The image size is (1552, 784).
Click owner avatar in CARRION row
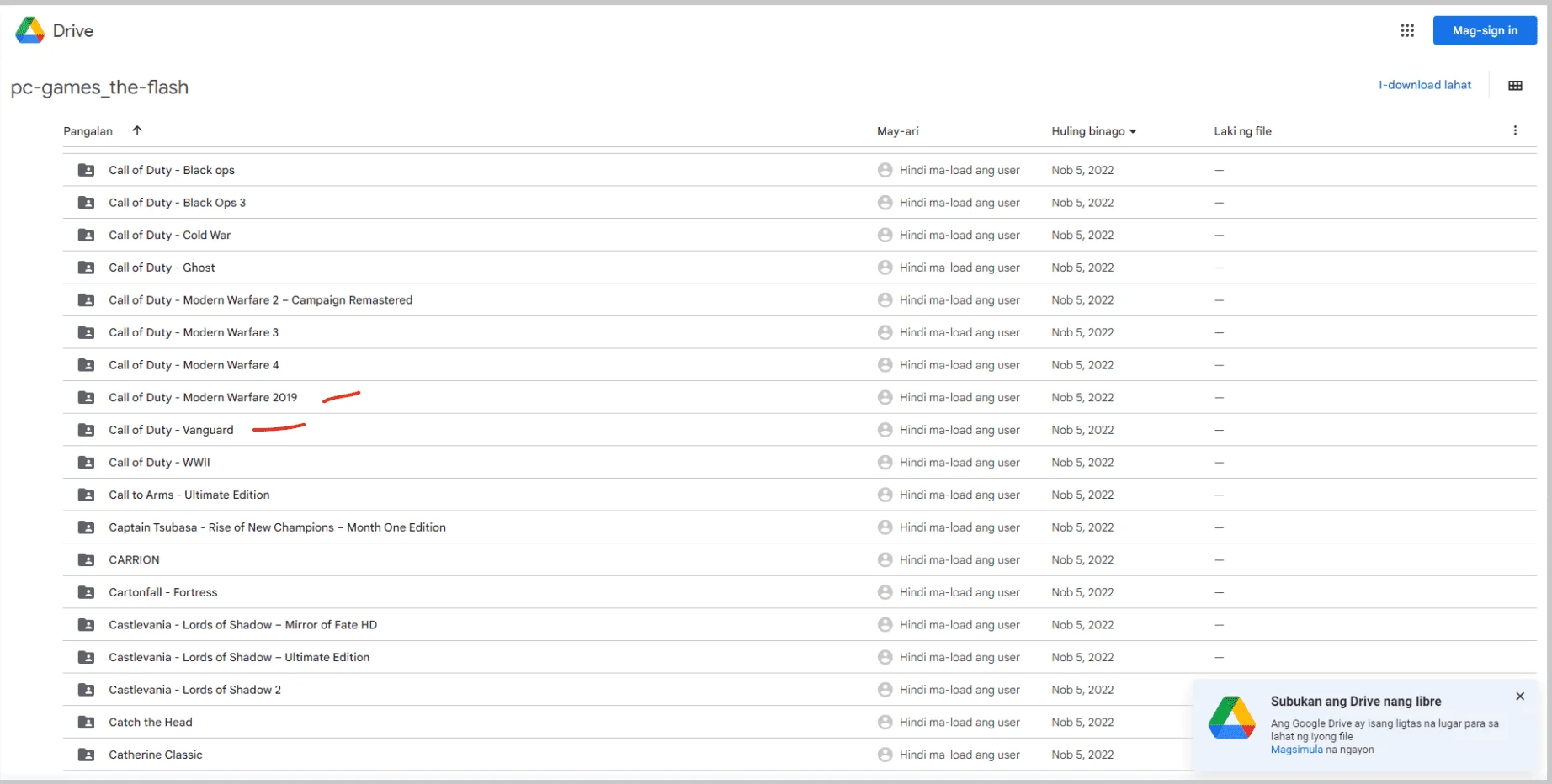coord(885,560)
